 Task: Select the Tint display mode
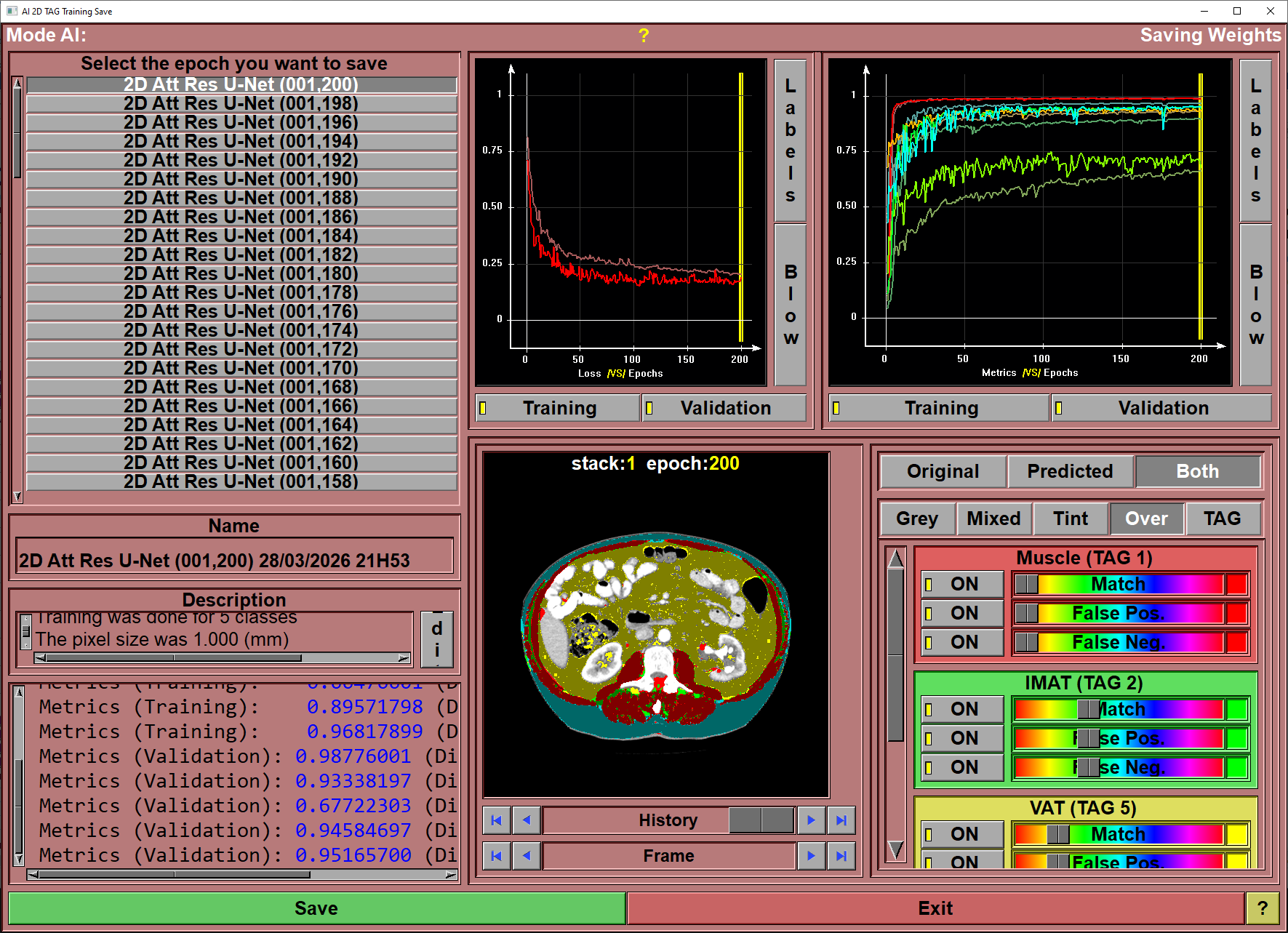(1071, 518)
